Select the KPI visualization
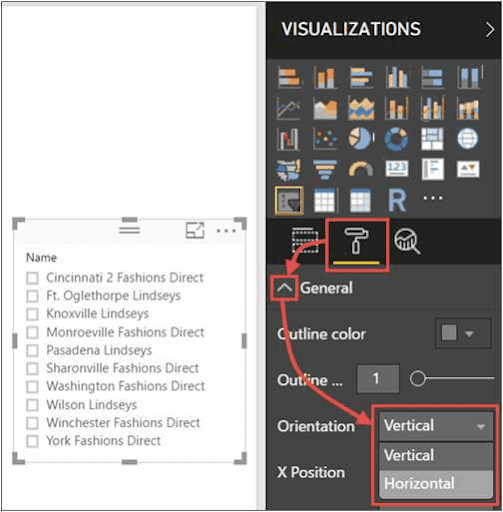 tap(468, 169)
